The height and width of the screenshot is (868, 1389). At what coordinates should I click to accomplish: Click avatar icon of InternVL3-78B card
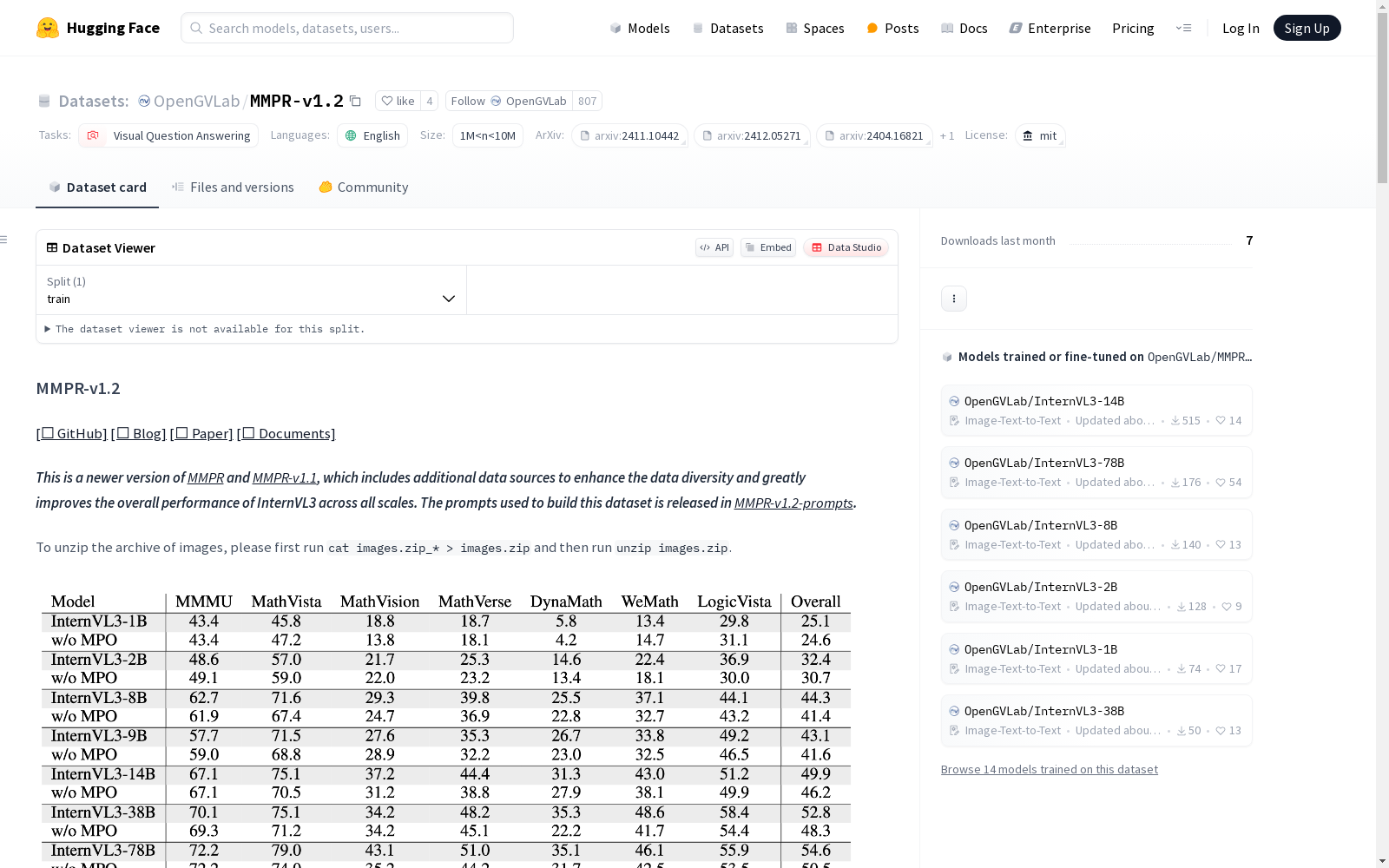tap(954, 463)
